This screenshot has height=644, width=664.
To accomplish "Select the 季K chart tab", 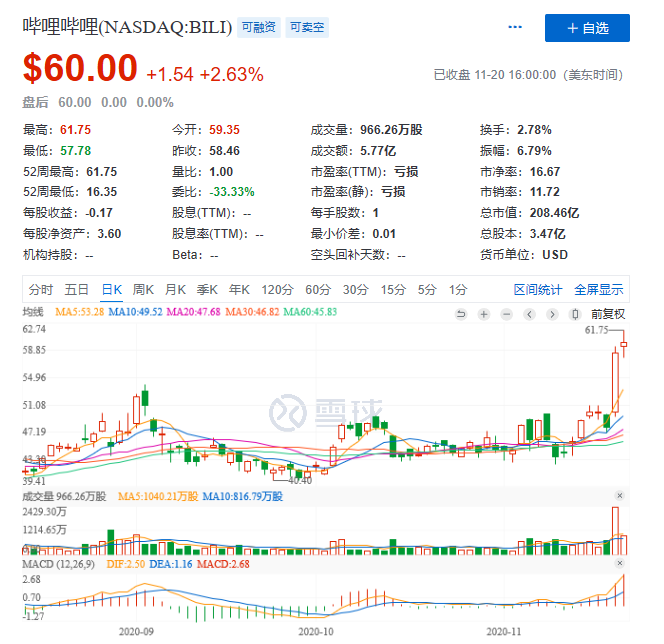I will (x=208, y=290).
